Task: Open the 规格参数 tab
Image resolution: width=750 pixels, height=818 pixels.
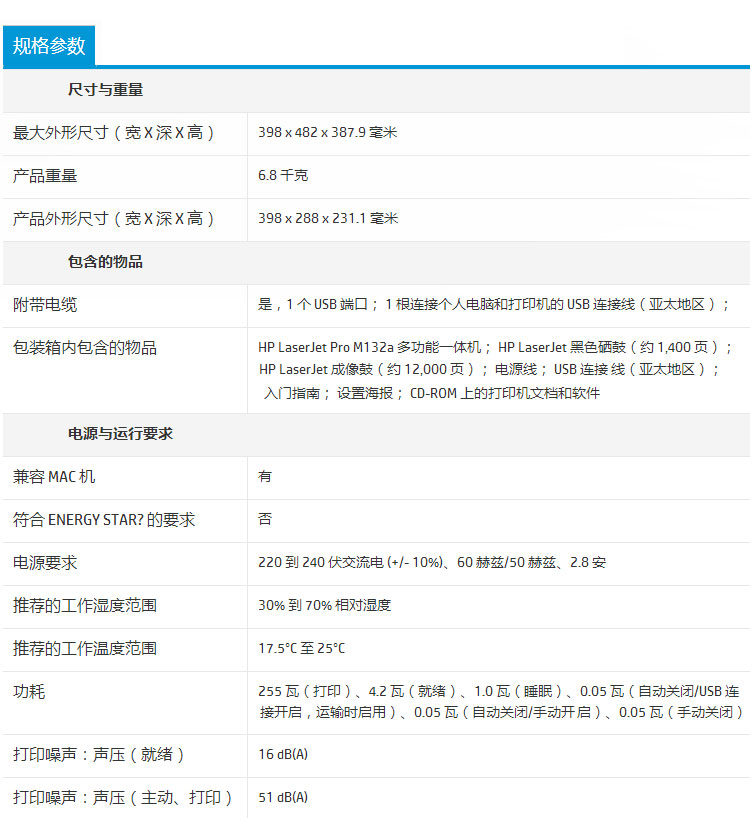Action: 49,46
